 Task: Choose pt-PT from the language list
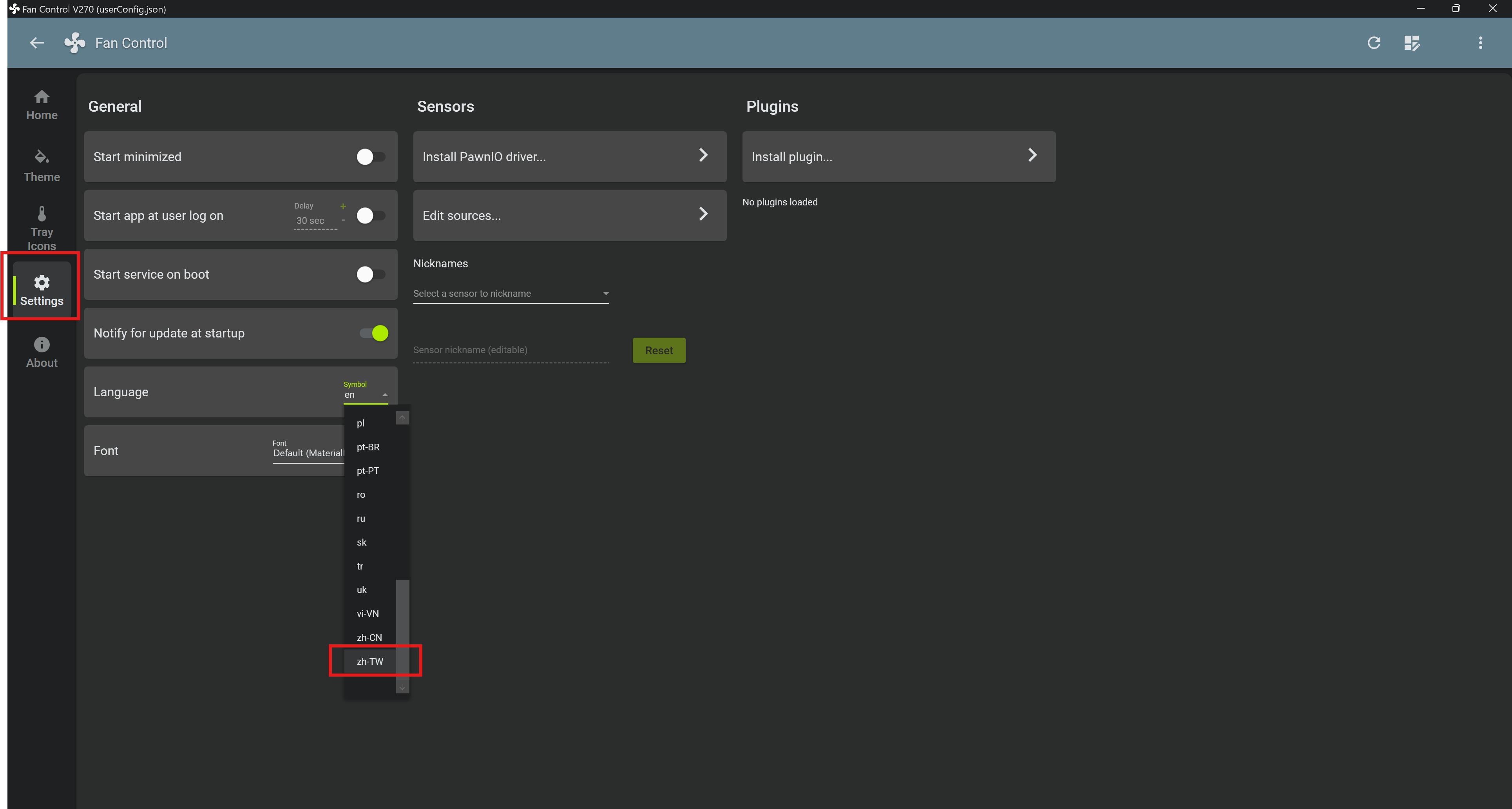[370, 471]
